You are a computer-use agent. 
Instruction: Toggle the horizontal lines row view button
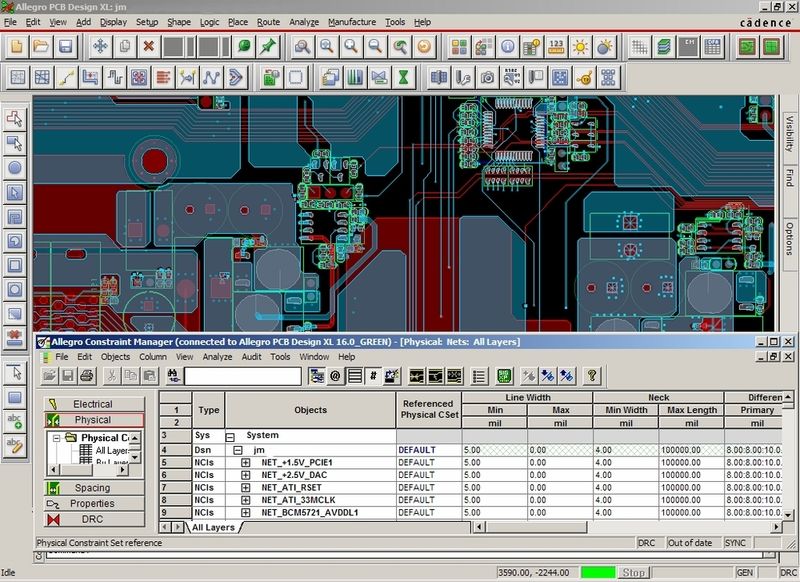coord(355,376)
